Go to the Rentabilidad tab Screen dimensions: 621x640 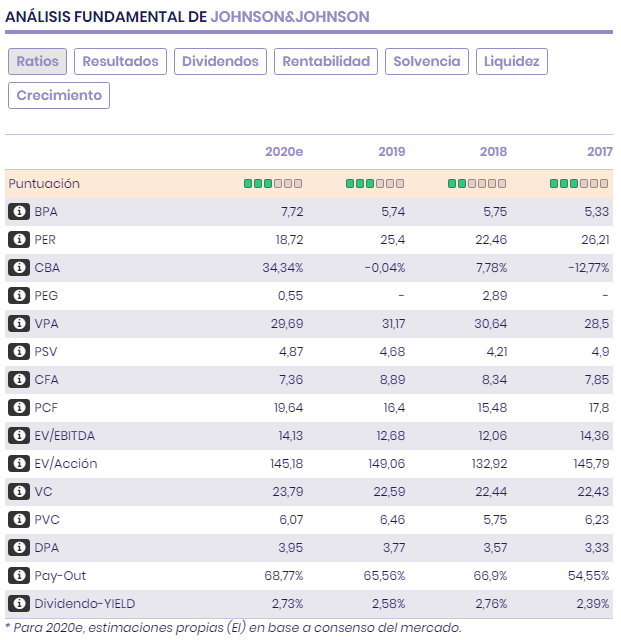[x=326, y=61]
